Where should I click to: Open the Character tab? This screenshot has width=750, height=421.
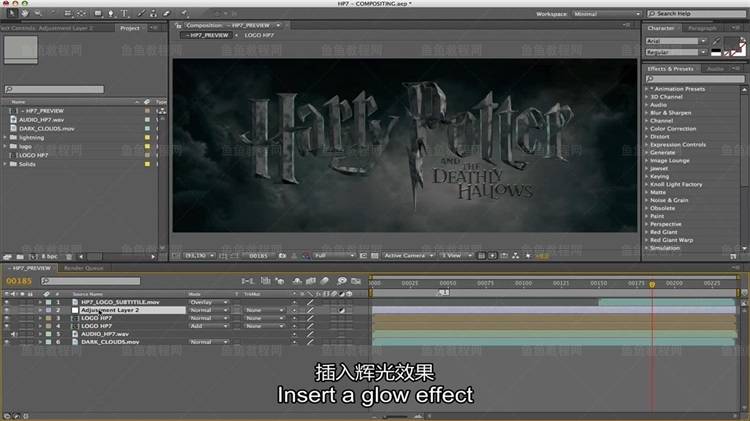(661, 28)
